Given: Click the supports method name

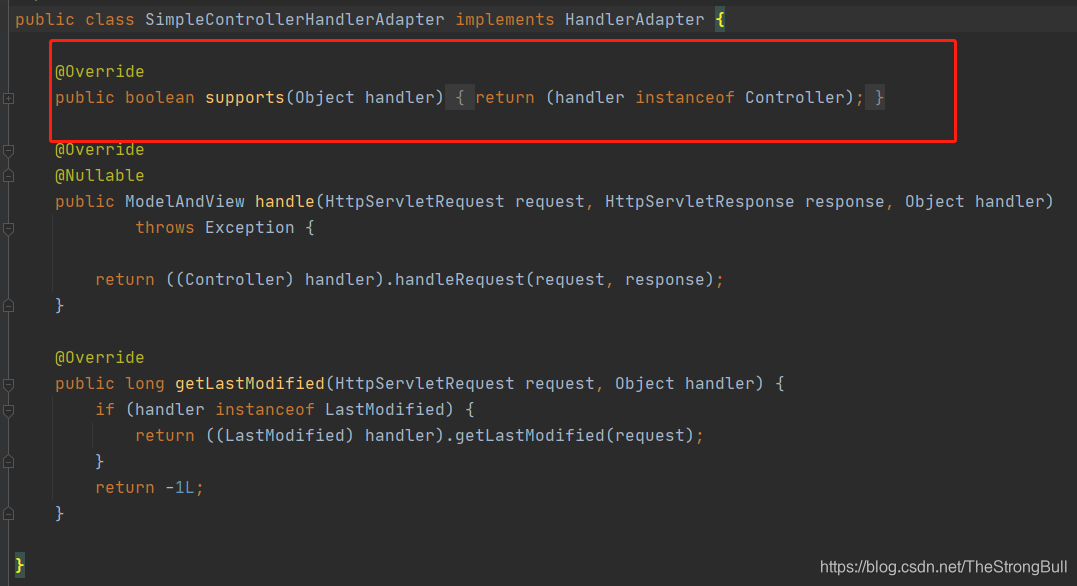Looking at the screenshot, I should [245, 98].
